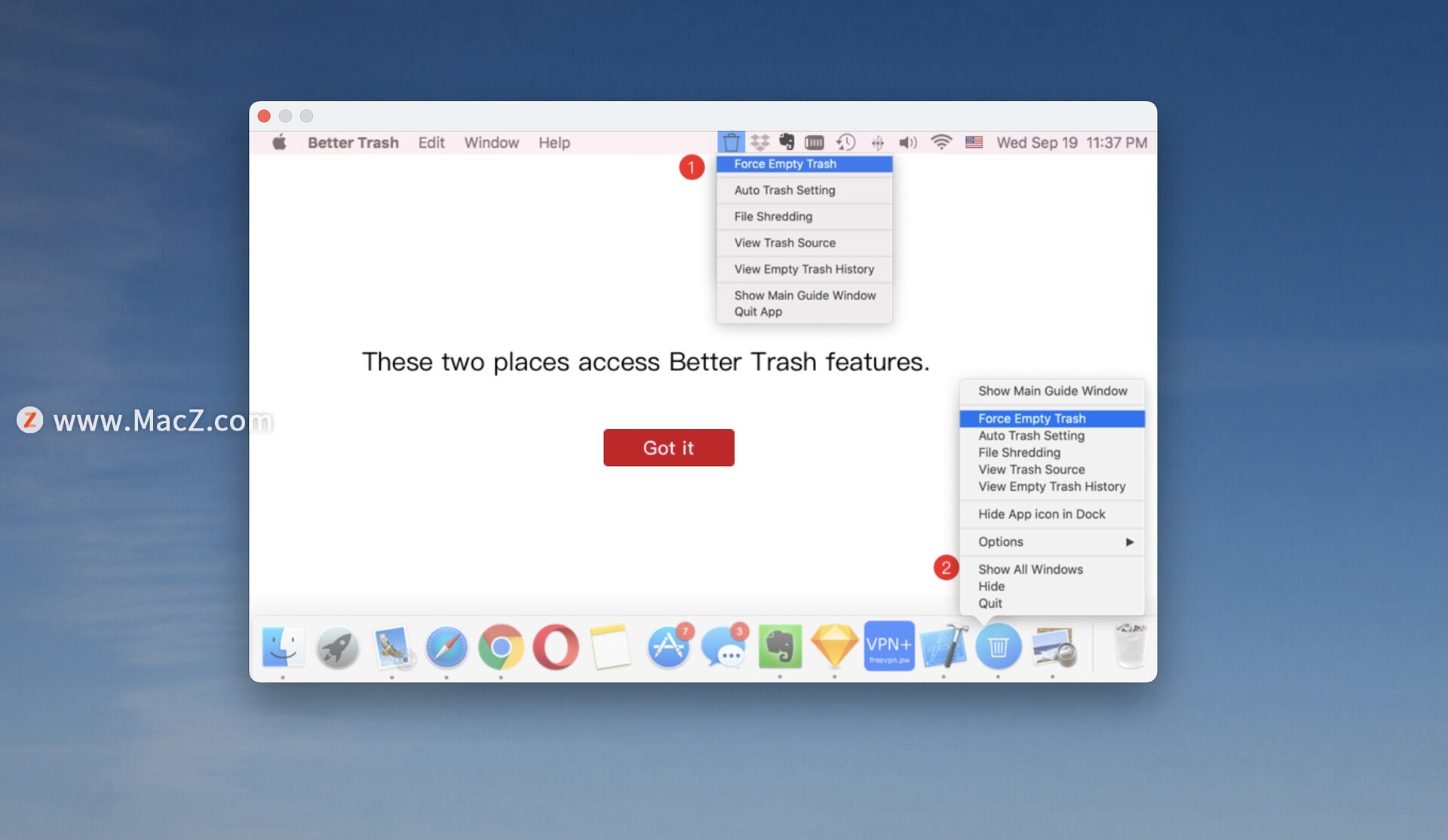
Task: Open Finder from the Dock
Action: (x=283, y=647)
